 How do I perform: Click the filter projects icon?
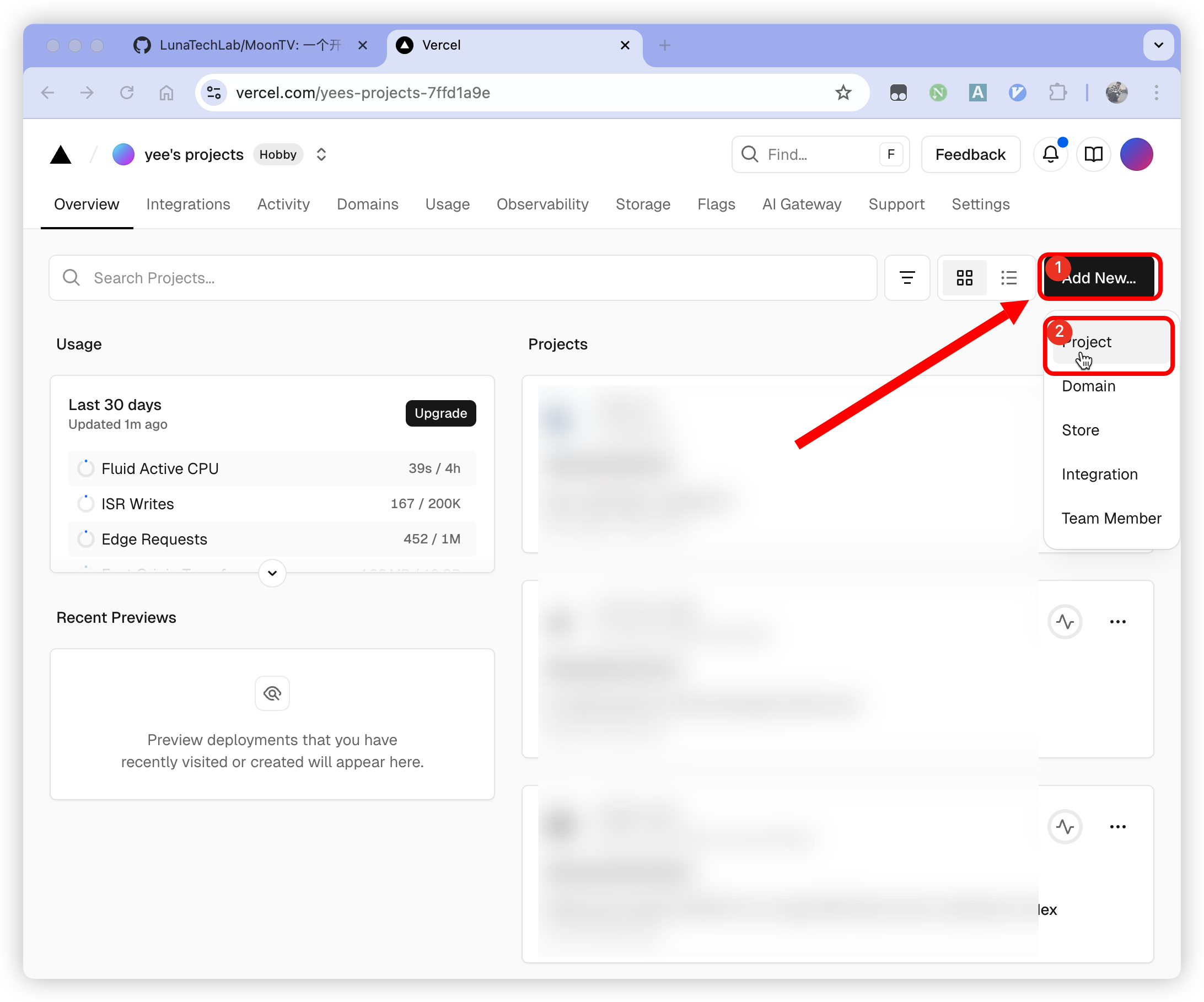tap(906, 278)
